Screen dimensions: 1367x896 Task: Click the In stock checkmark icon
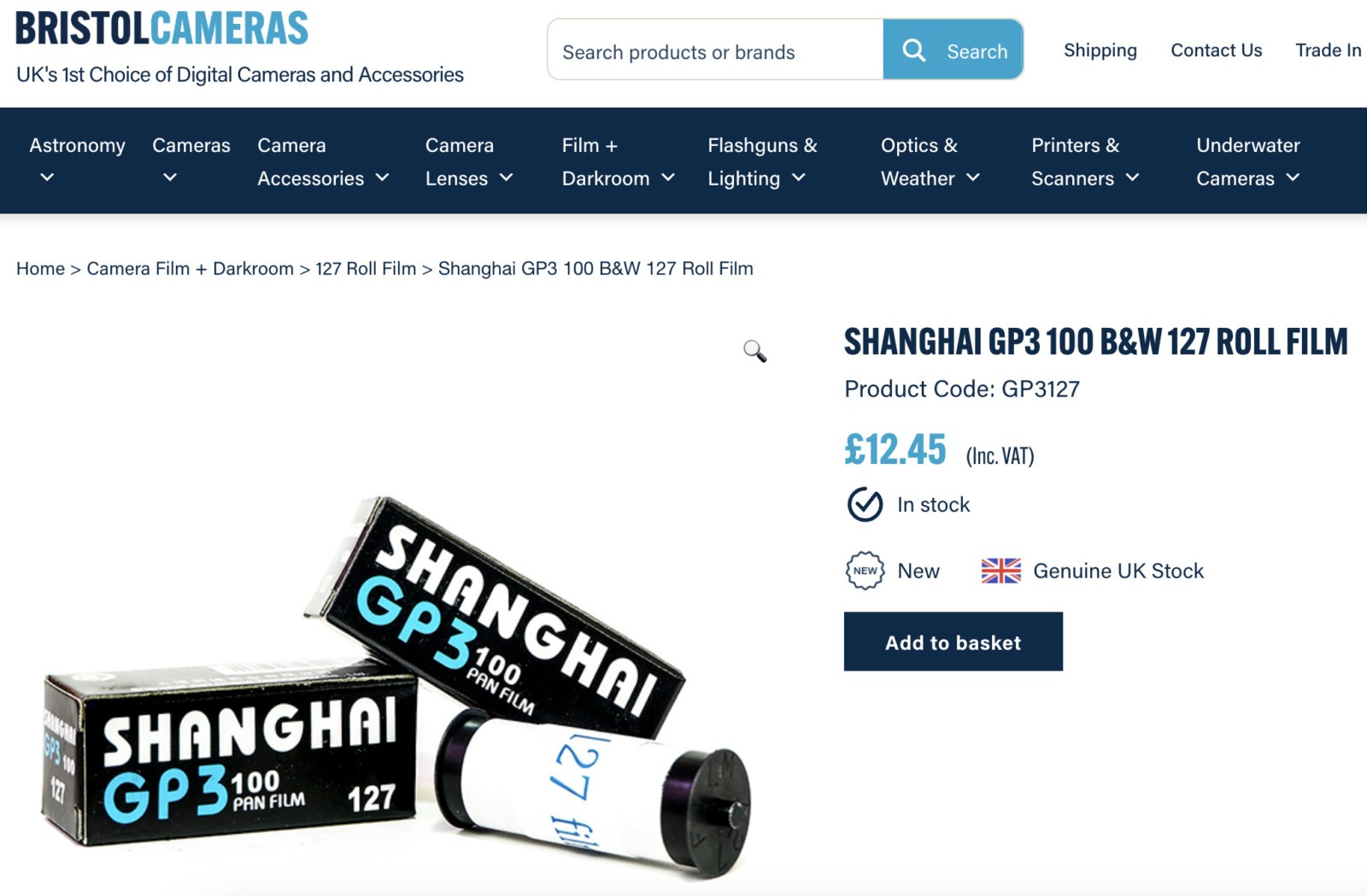(x=865, y=504)
